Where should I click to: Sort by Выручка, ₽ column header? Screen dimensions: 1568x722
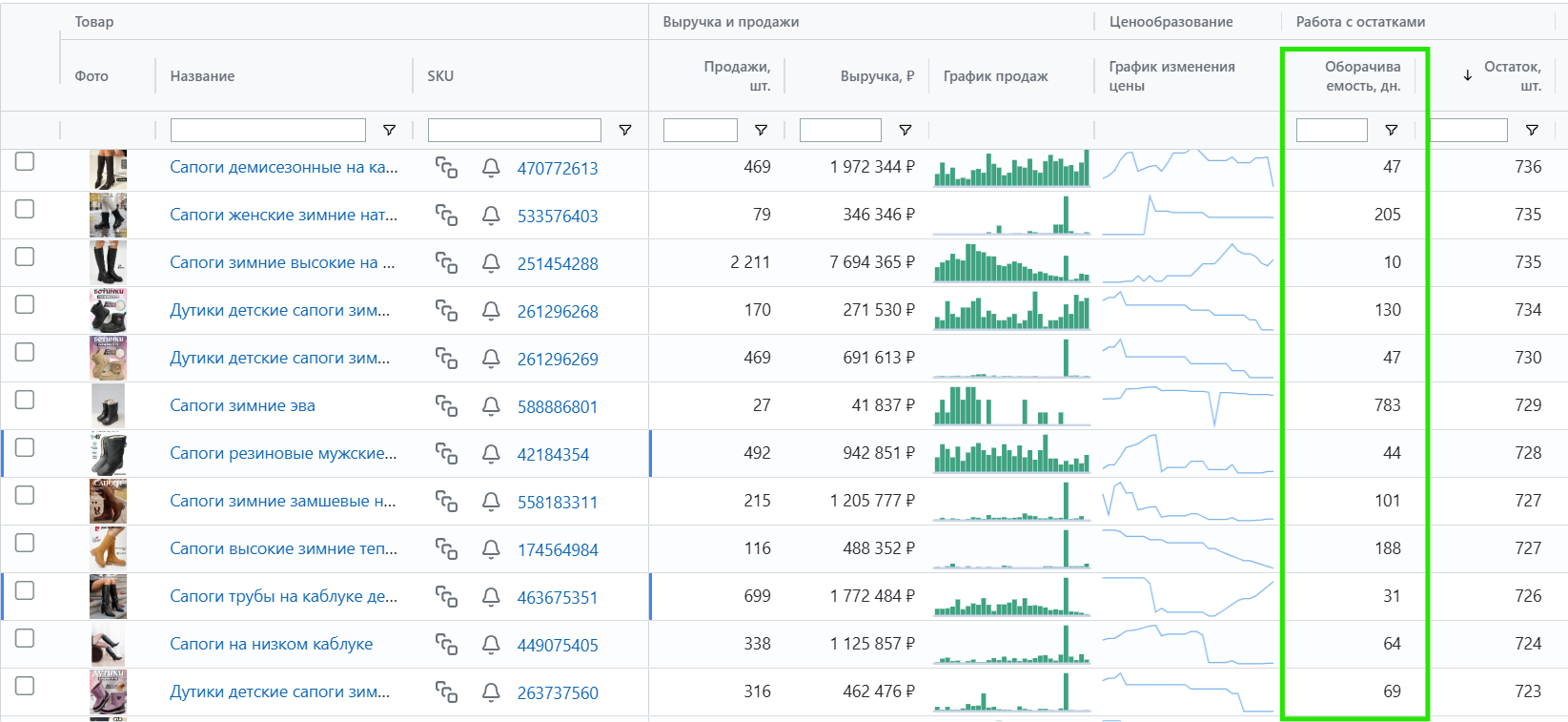876,76
